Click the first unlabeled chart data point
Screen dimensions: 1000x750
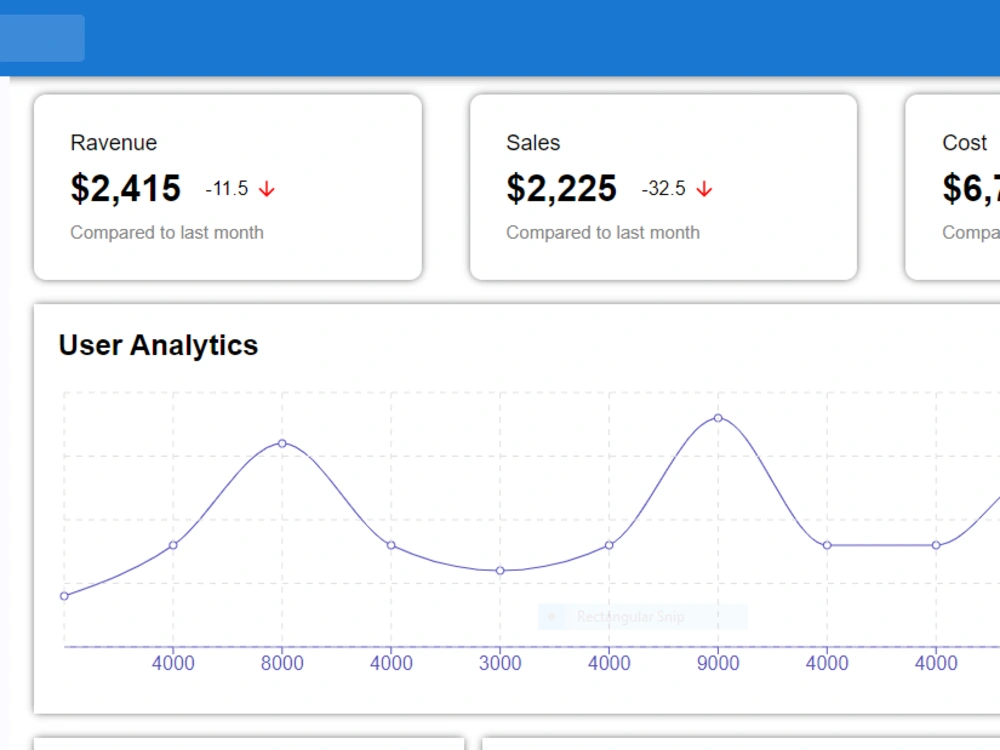(64, 596)
